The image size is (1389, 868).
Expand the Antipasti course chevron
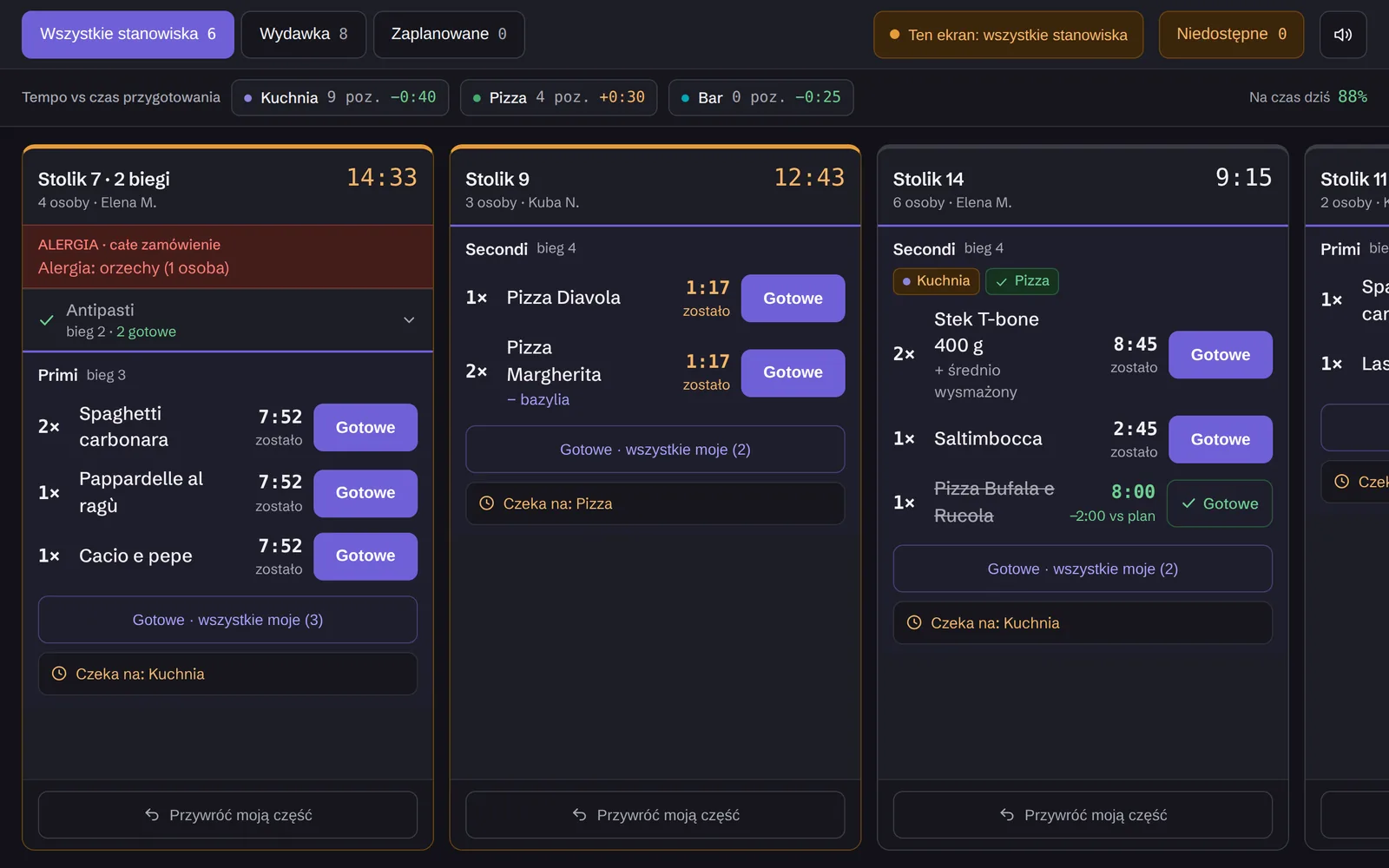tap(409, 320)
